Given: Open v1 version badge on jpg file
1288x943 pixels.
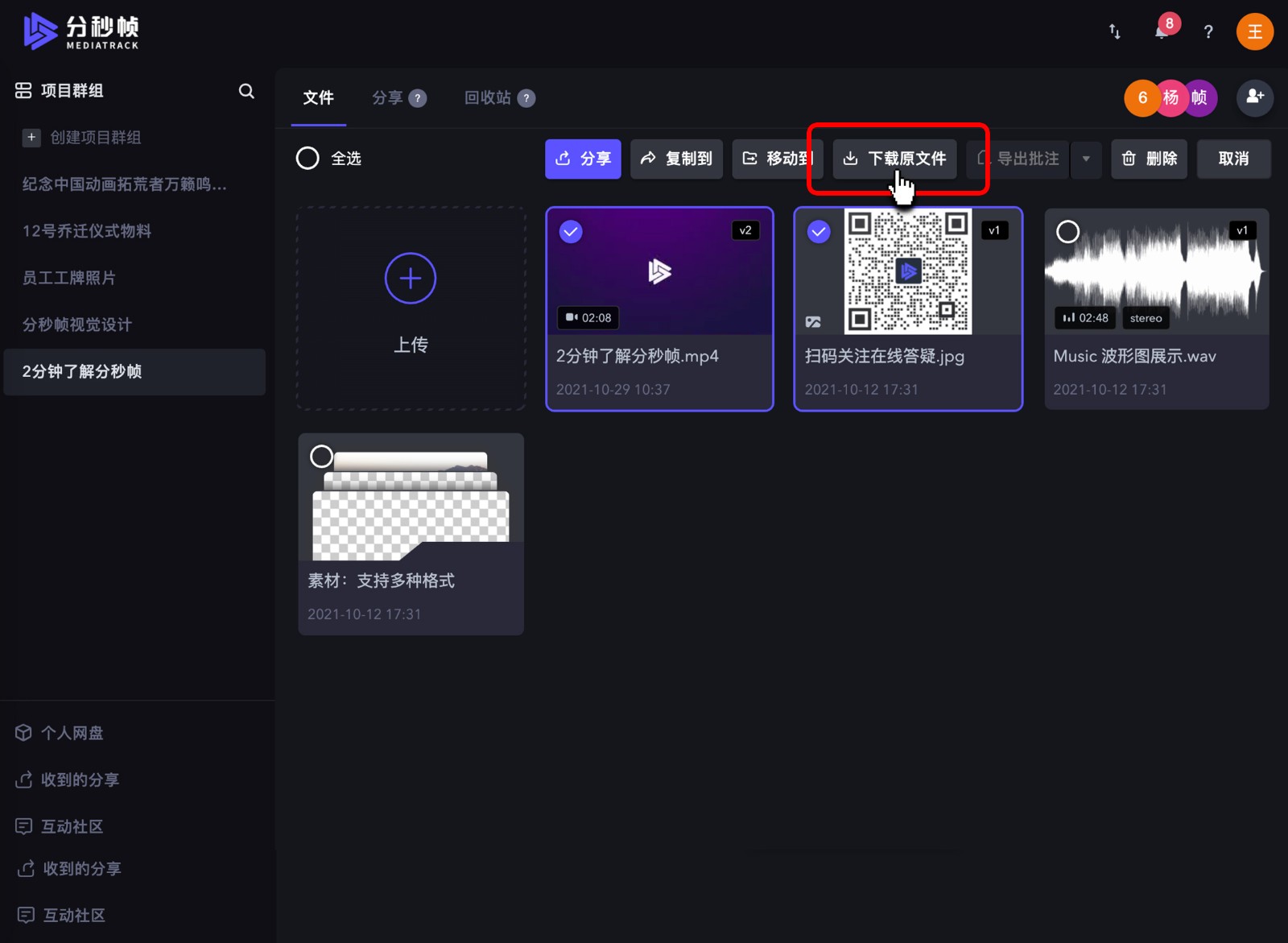Looking at the screenshot, I should pos(994,230).
